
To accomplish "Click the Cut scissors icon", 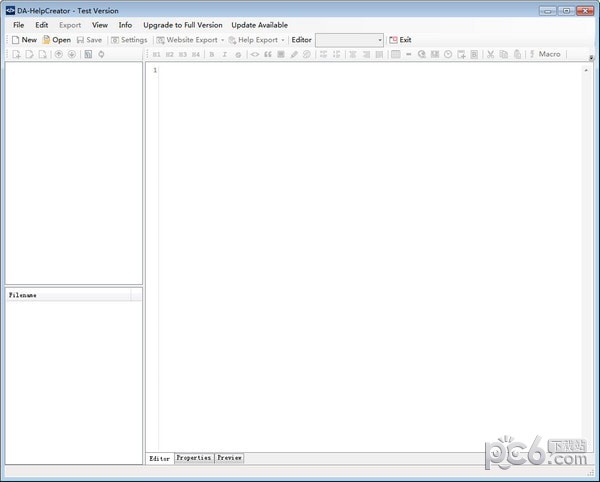I will (490, 54).
